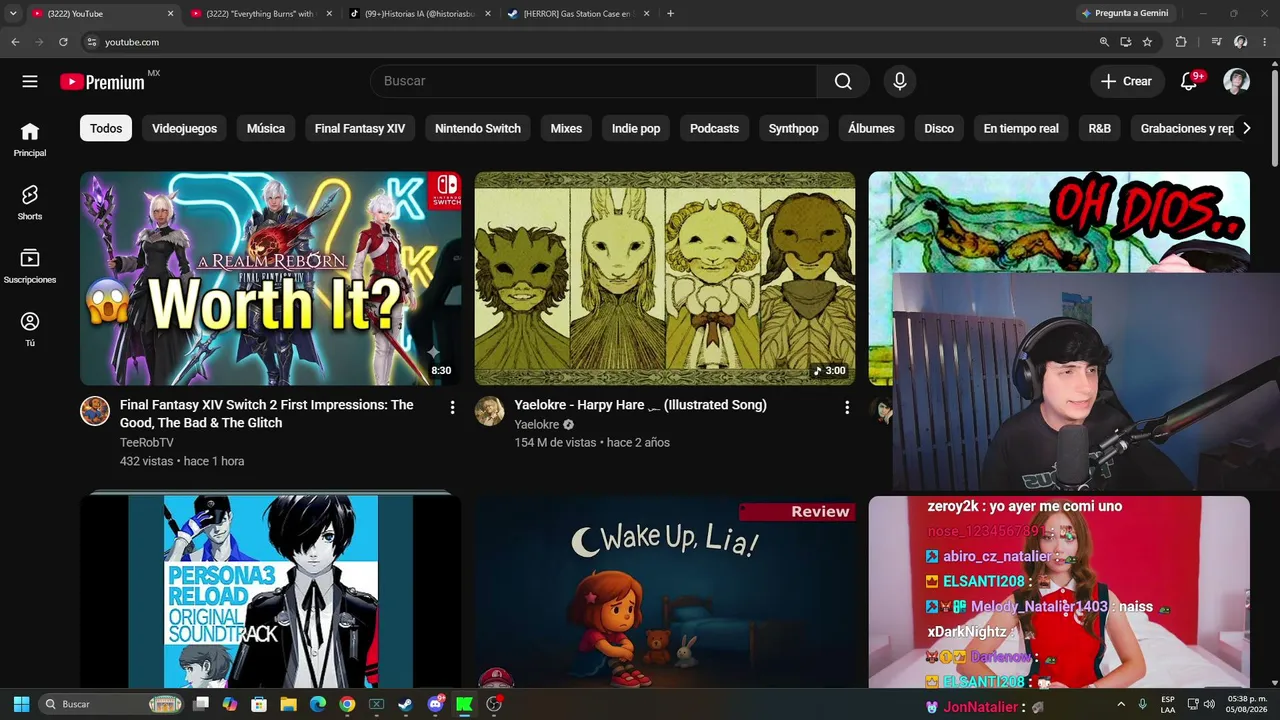Open the Chrome profile avatar
This screenshot has width=1280, height=720.
pyautogui.click(x=1241, y=42)
